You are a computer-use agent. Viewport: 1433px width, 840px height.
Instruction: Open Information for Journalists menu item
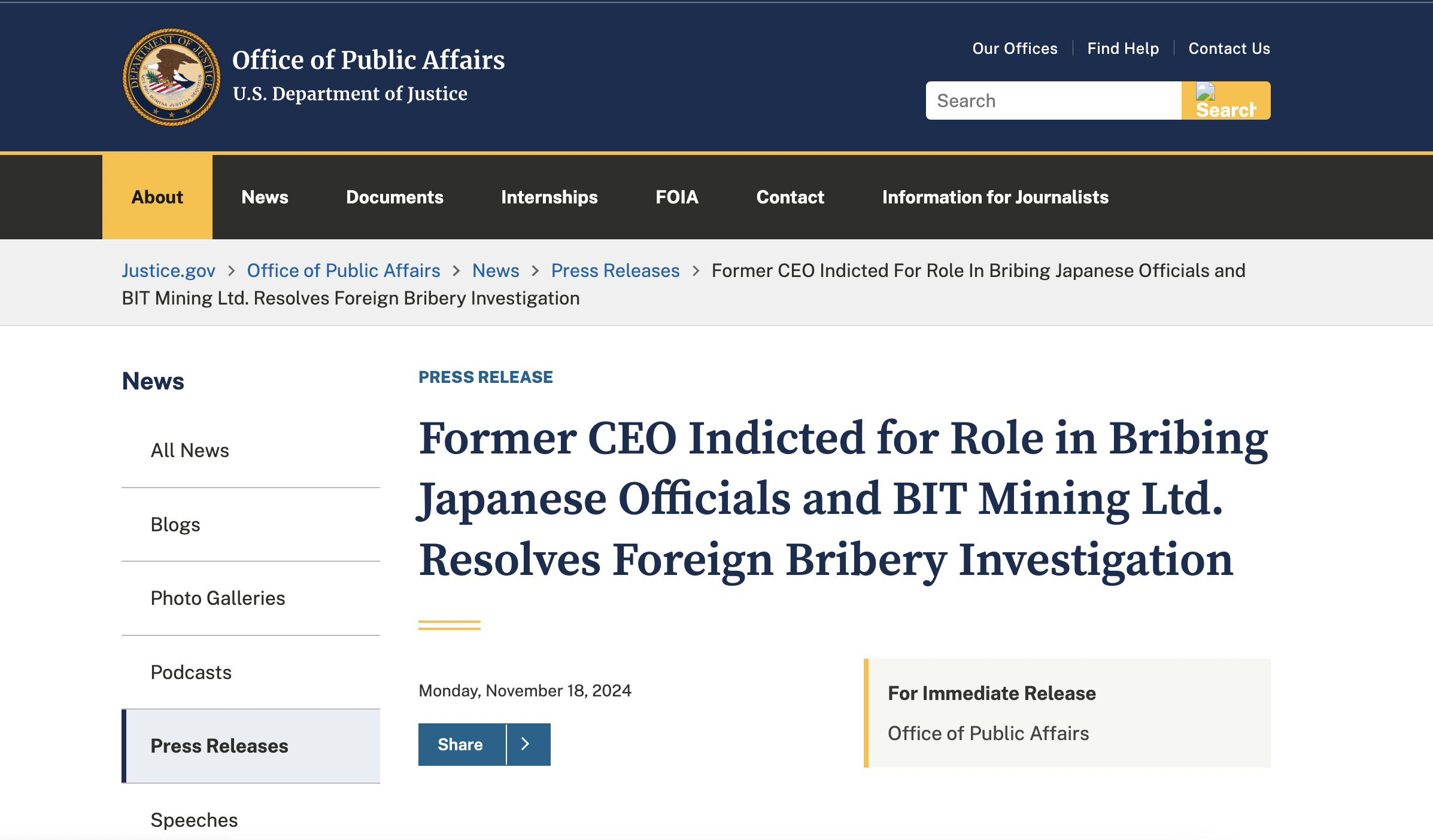[x=995, y=197]
